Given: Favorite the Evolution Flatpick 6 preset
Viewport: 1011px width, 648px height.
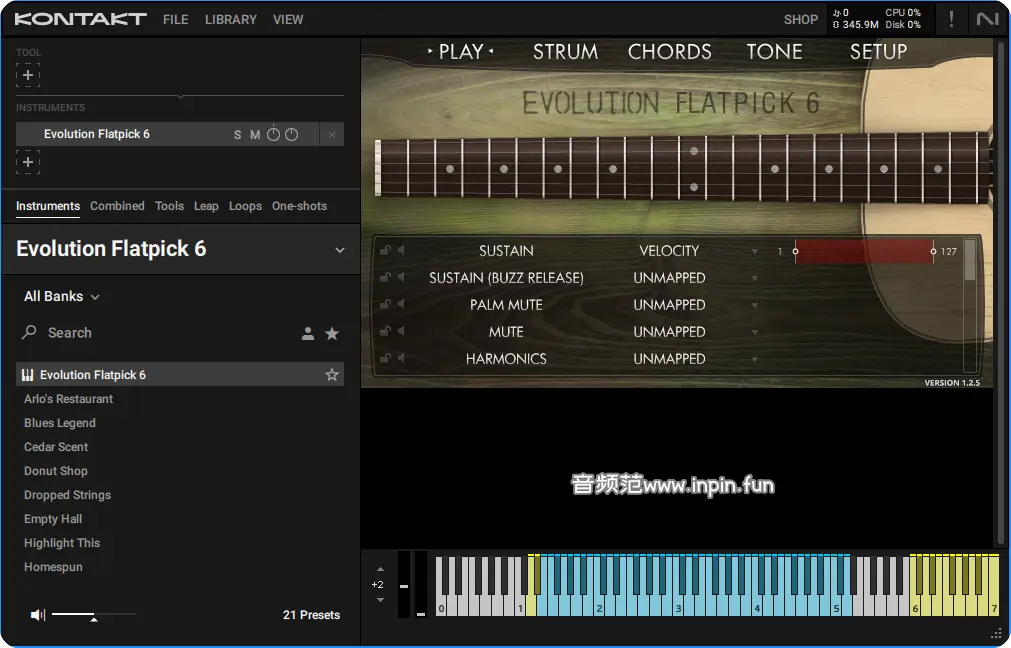Looking at the screenshot, I should (332, 375).
